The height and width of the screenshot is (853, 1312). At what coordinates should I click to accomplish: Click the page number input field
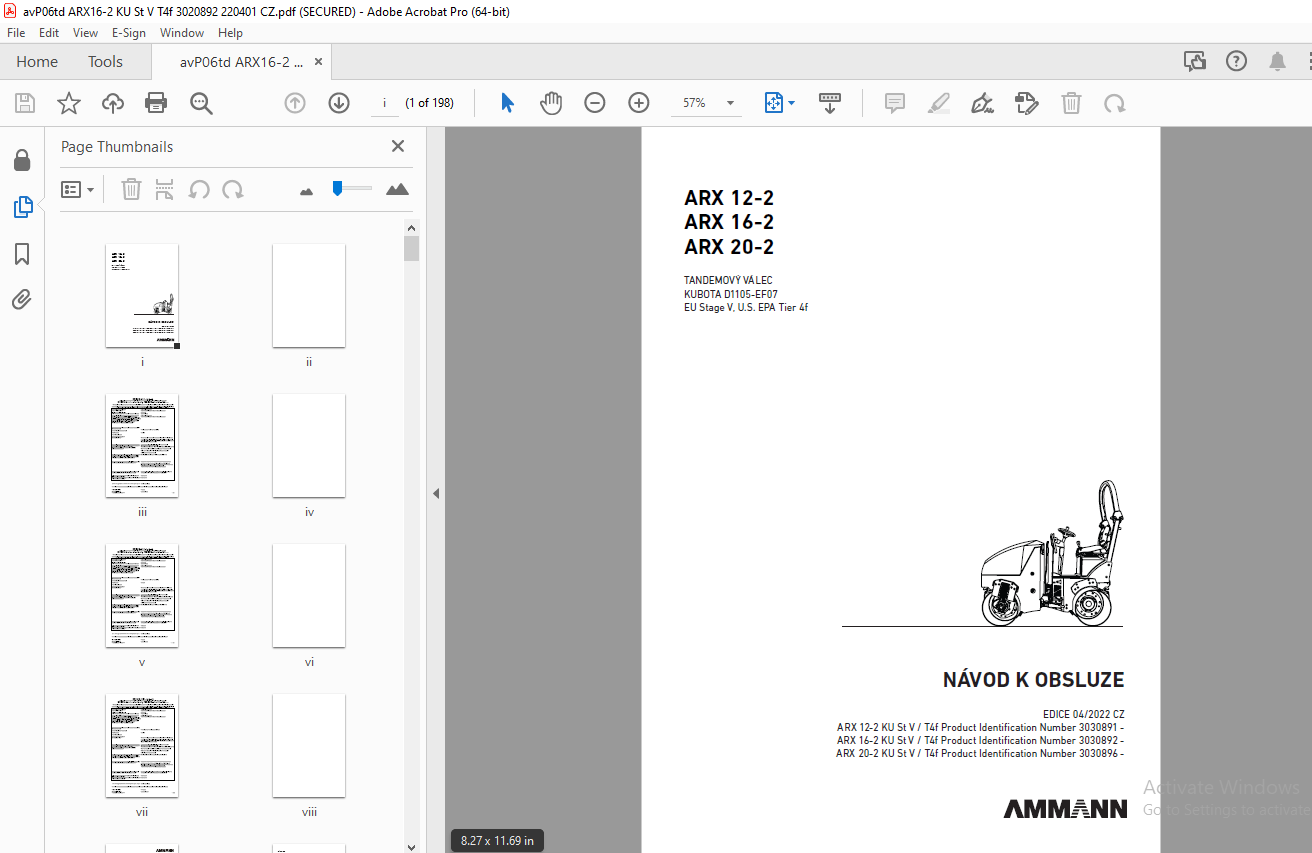click(384, 103)
